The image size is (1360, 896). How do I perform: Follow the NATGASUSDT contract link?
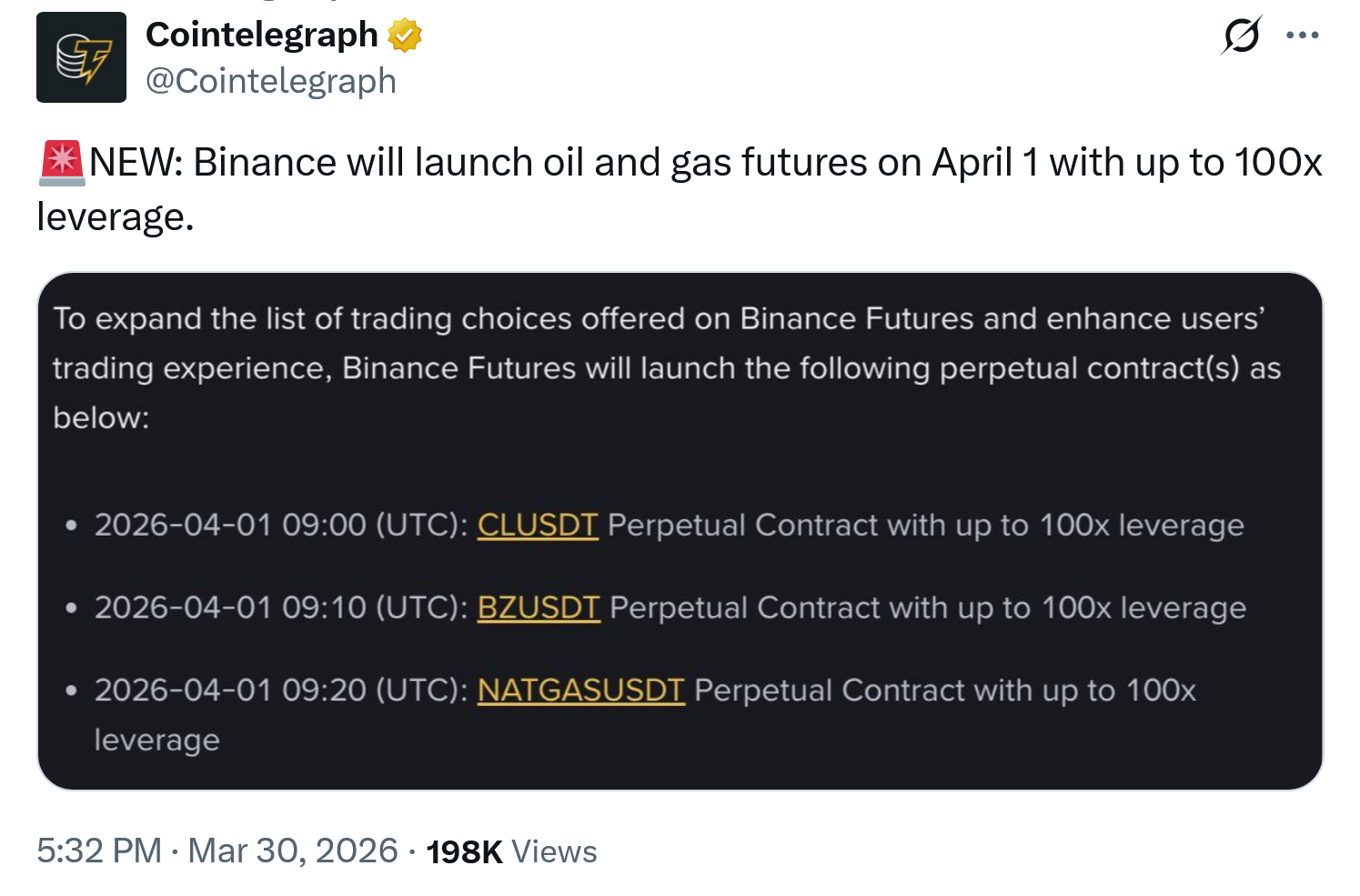point(580,690)
